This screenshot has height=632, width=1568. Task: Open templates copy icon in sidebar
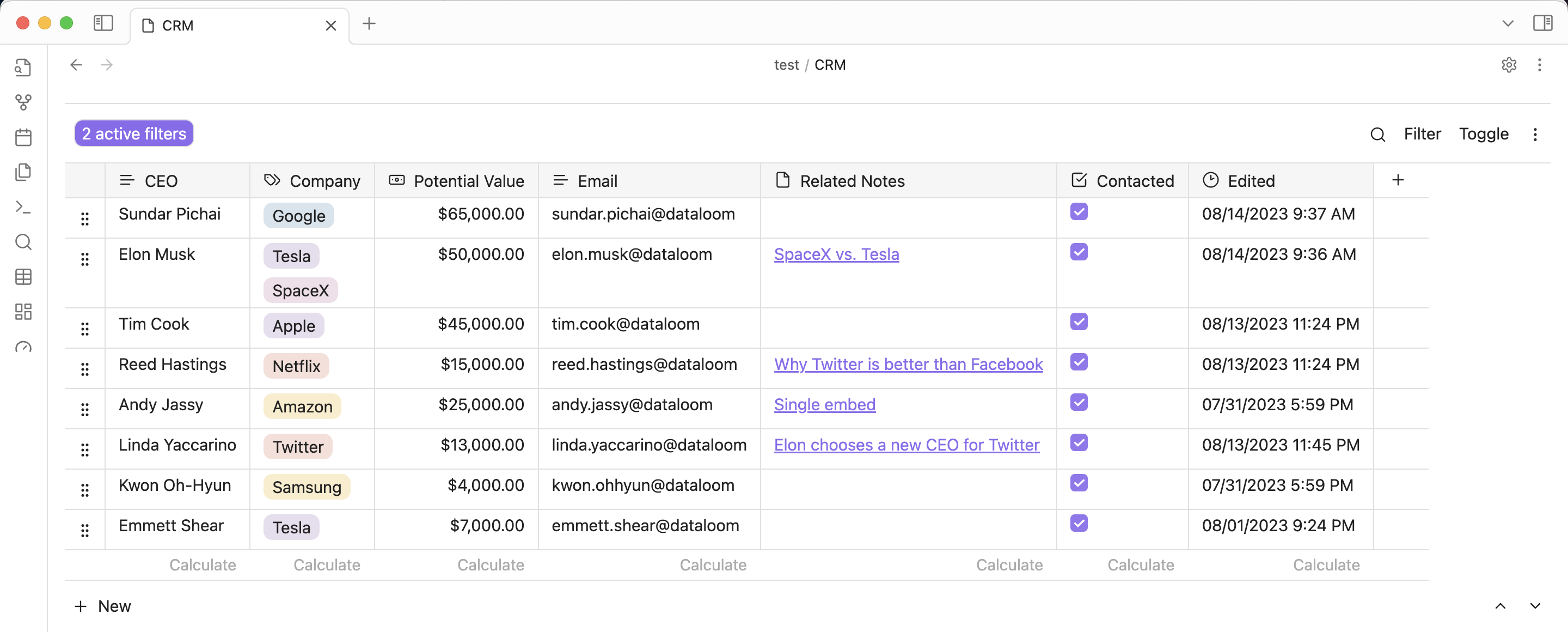[23, 172]
